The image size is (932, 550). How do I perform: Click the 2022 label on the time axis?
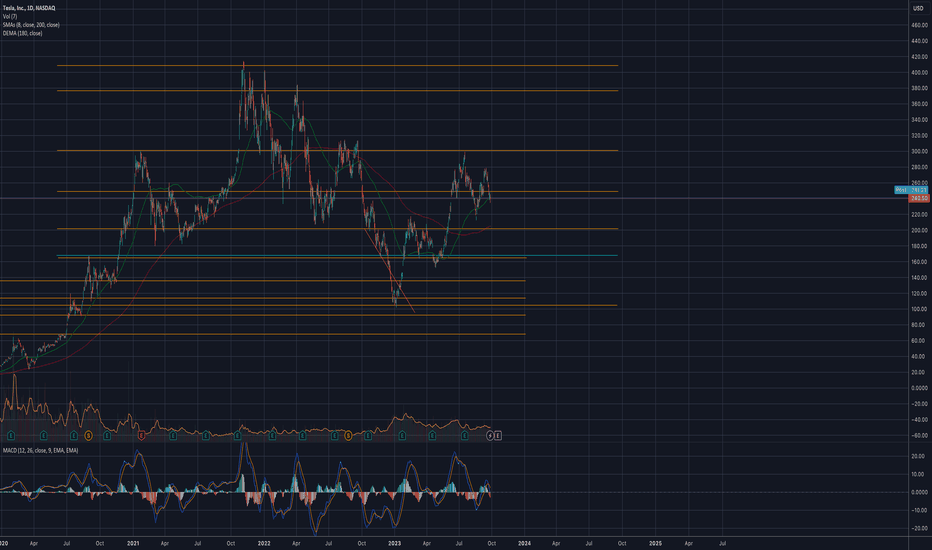pyautogui.click(x=264, y=543)
